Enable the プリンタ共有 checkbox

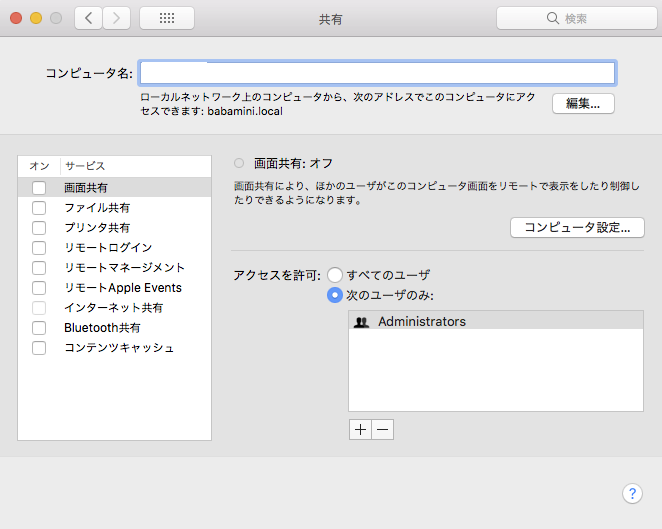click(39, 228)
